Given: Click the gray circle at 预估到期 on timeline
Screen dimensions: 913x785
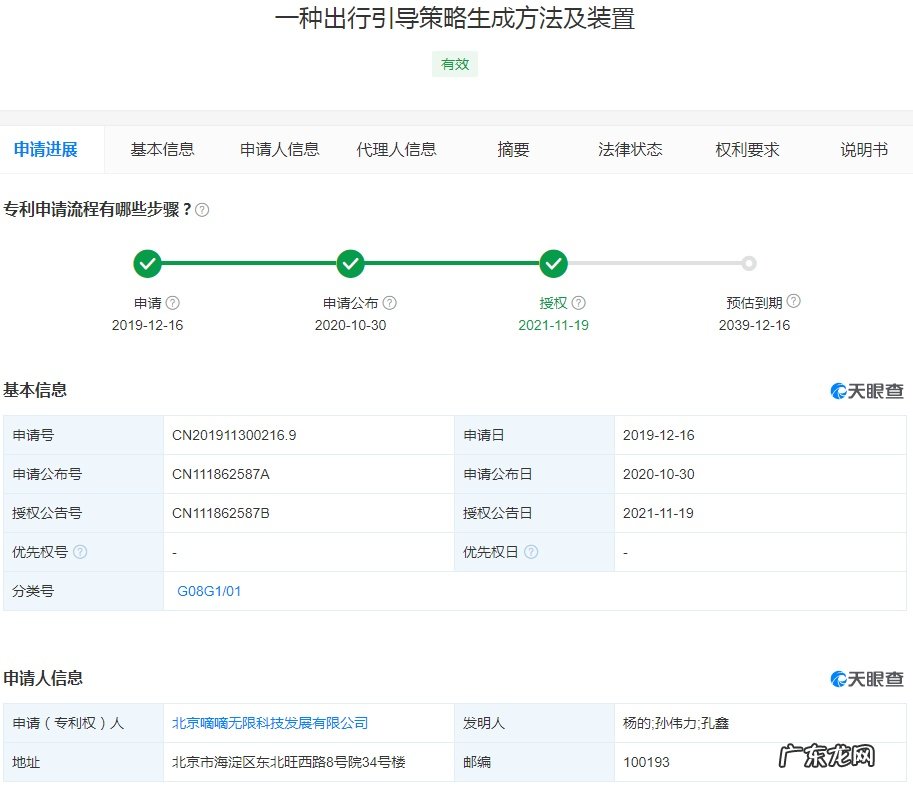Looking at the screenshot, I should [x=749, y=264].
